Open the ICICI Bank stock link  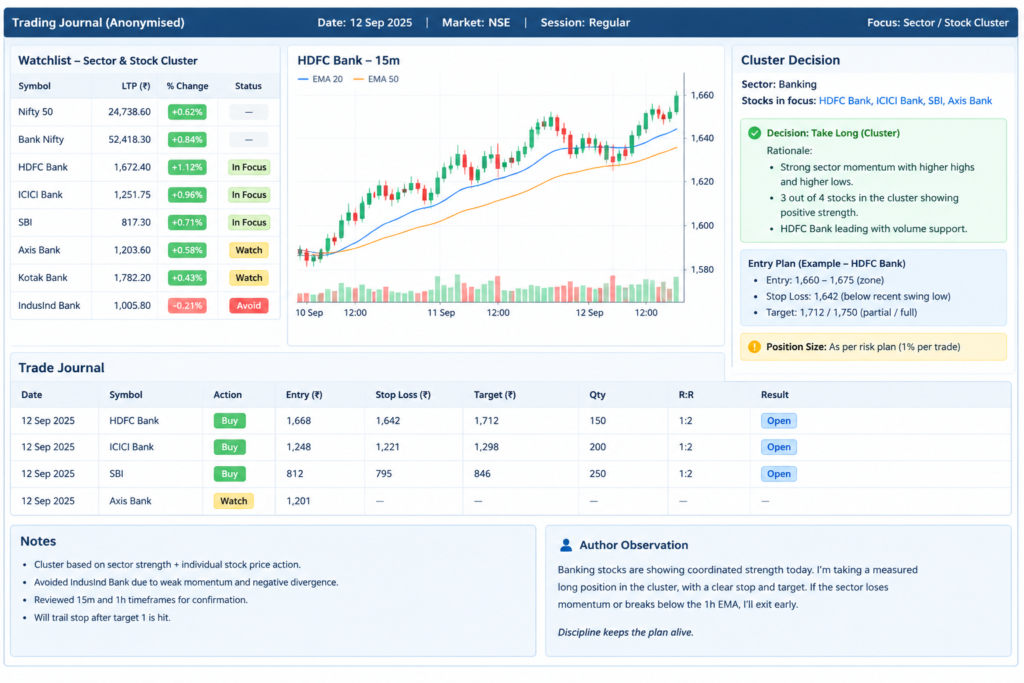[899, 101]
